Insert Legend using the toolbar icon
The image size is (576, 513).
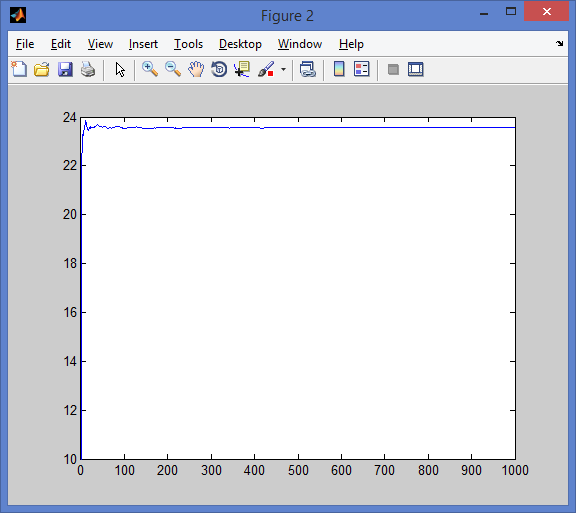pyautogui.click(x=362, y=69)
